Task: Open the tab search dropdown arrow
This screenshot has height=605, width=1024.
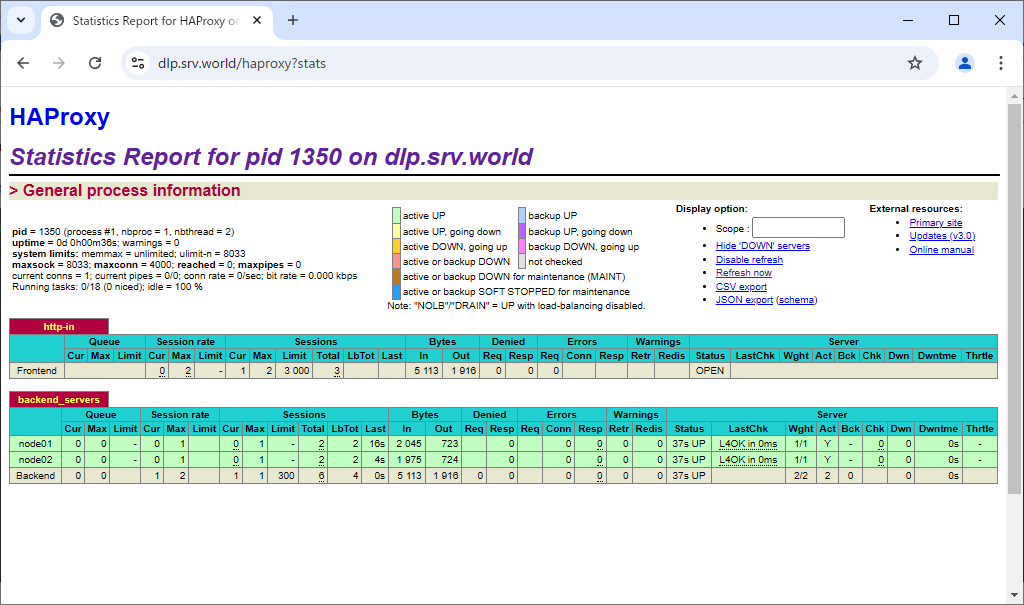Action: click(21, 20)
